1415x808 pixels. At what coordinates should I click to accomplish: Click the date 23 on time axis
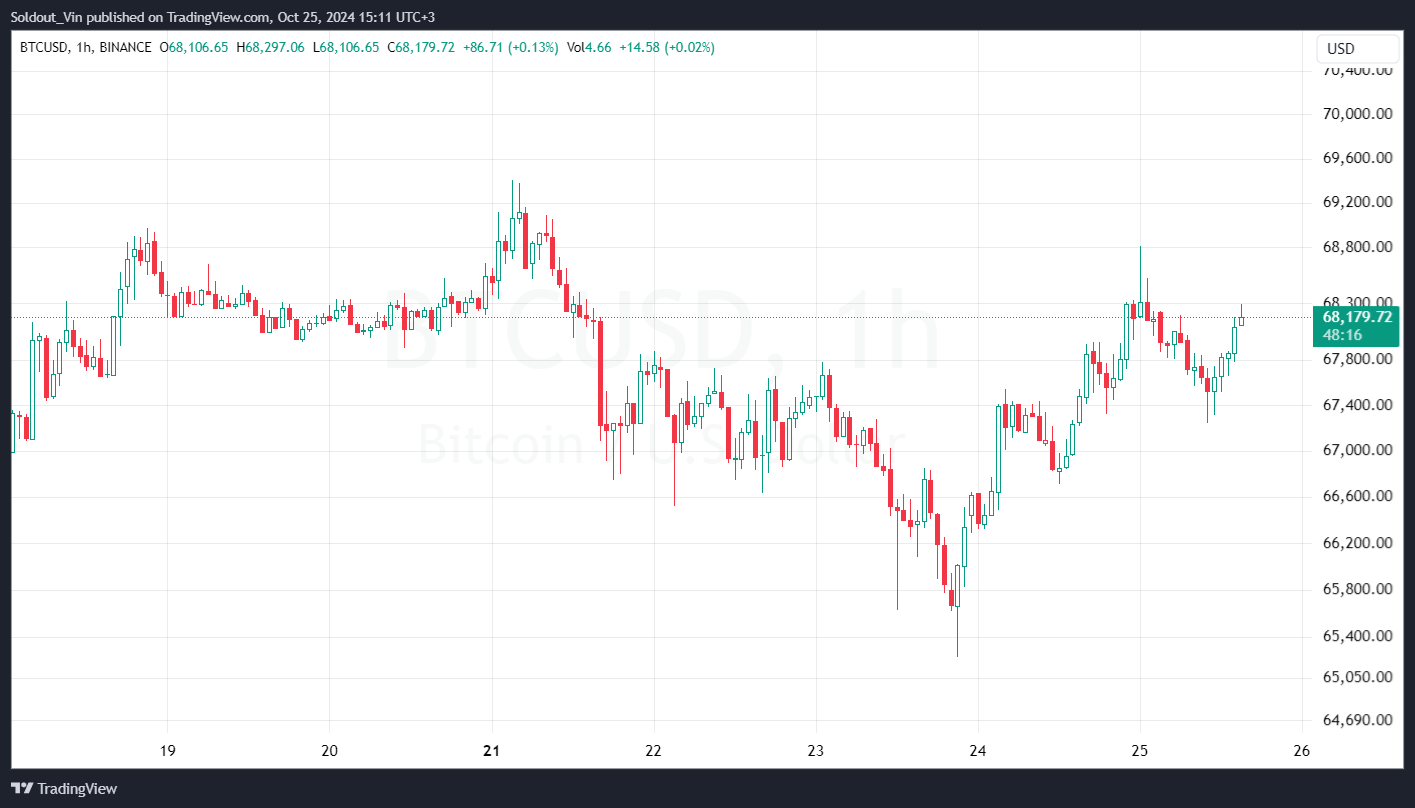click(815, 751)
